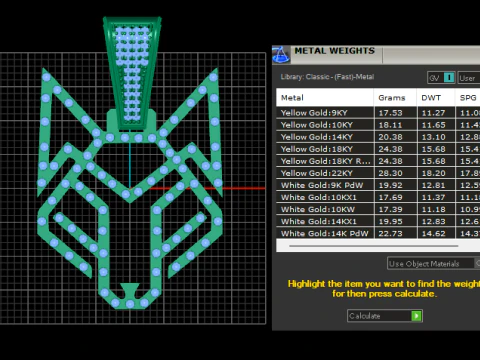
Task: Select the User option
Action: (x=469, y=78)
